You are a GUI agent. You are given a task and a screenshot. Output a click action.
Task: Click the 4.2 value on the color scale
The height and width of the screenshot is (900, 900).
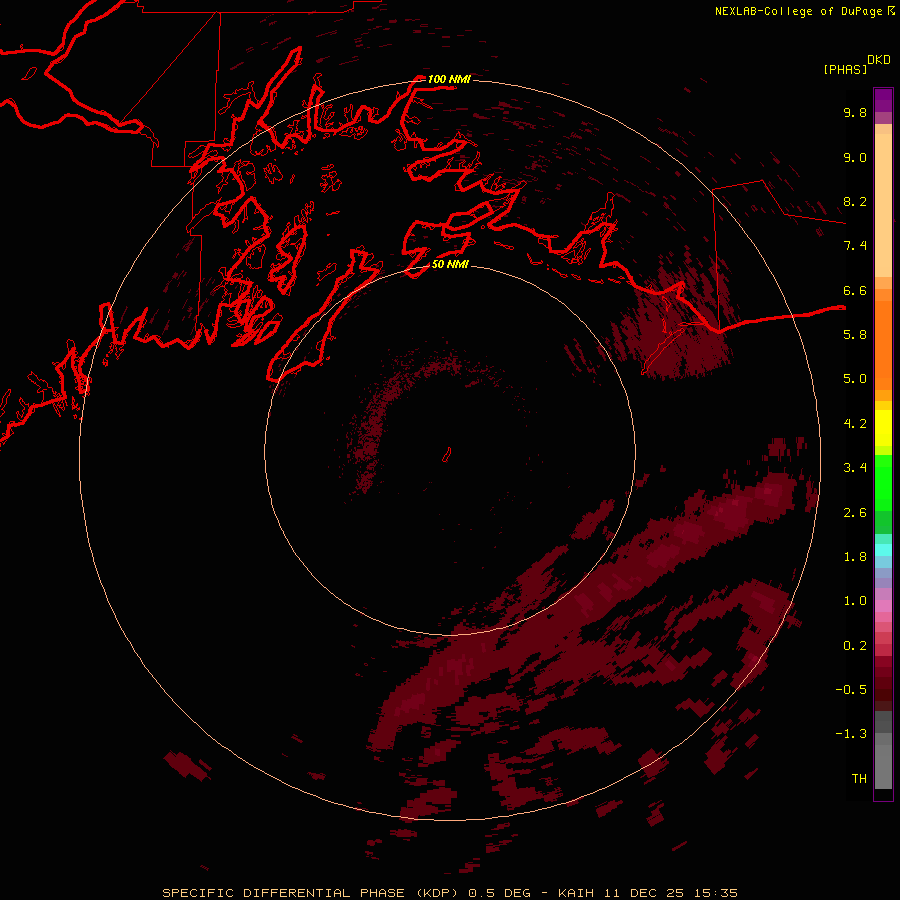855,424
